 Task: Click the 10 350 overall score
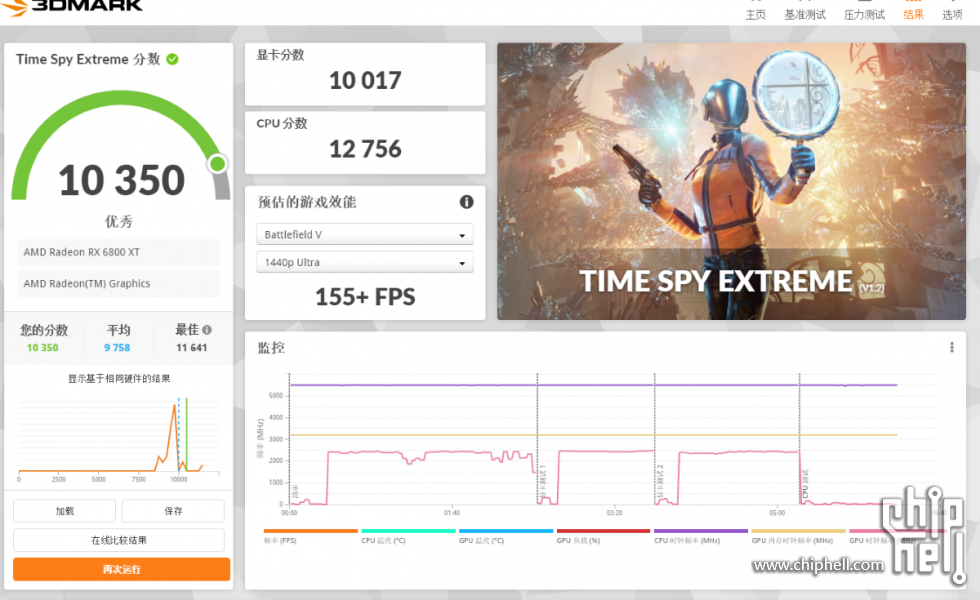pos(121,180)
